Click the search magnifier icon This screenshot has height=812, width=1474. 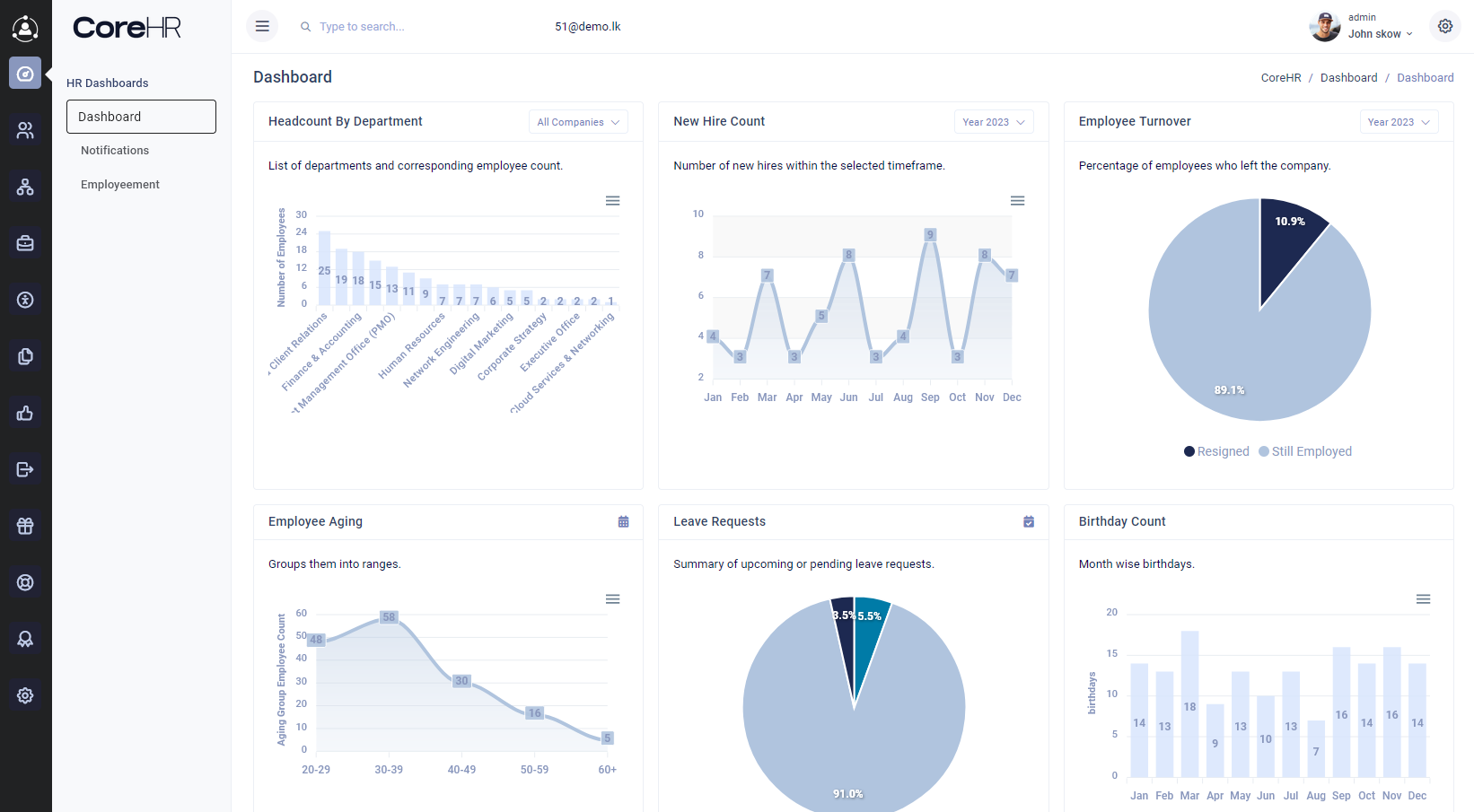point(305,27)
